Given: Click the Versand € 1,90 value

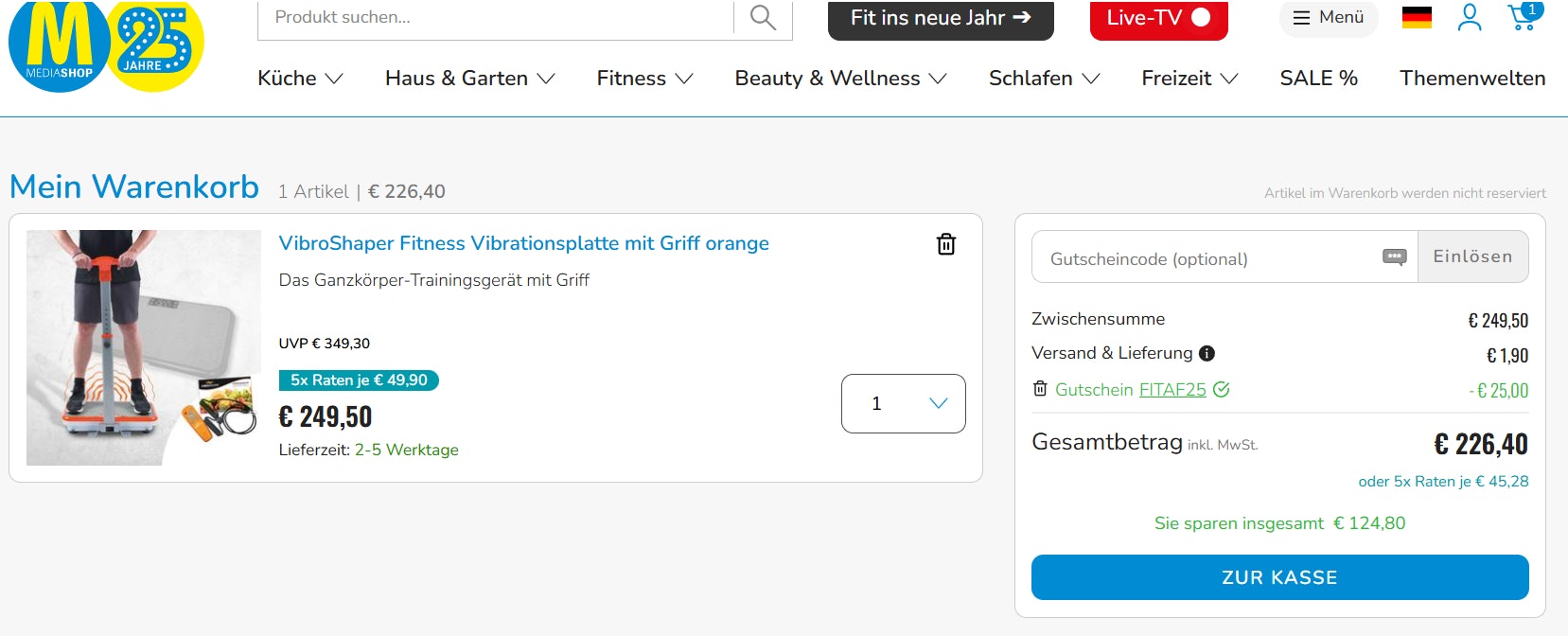Looking at the screenshot, I should pyautogui.click(x=1507, y=356).
